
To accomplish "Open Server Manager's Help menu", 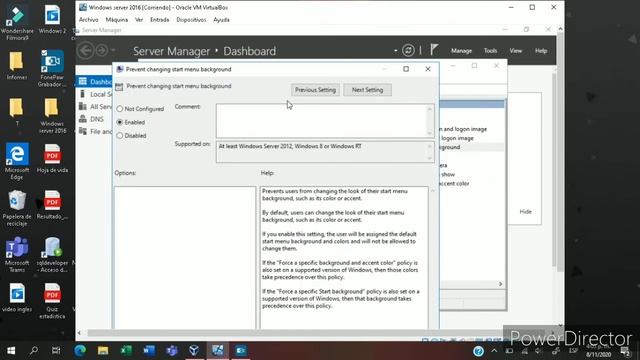I will (x=541, y=51).
